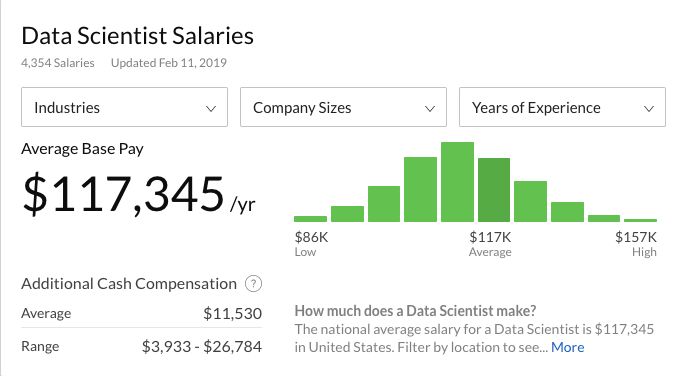Select the tallest histogram bar
This screenshot has width=688, height=376.
[x=457, y=182]
